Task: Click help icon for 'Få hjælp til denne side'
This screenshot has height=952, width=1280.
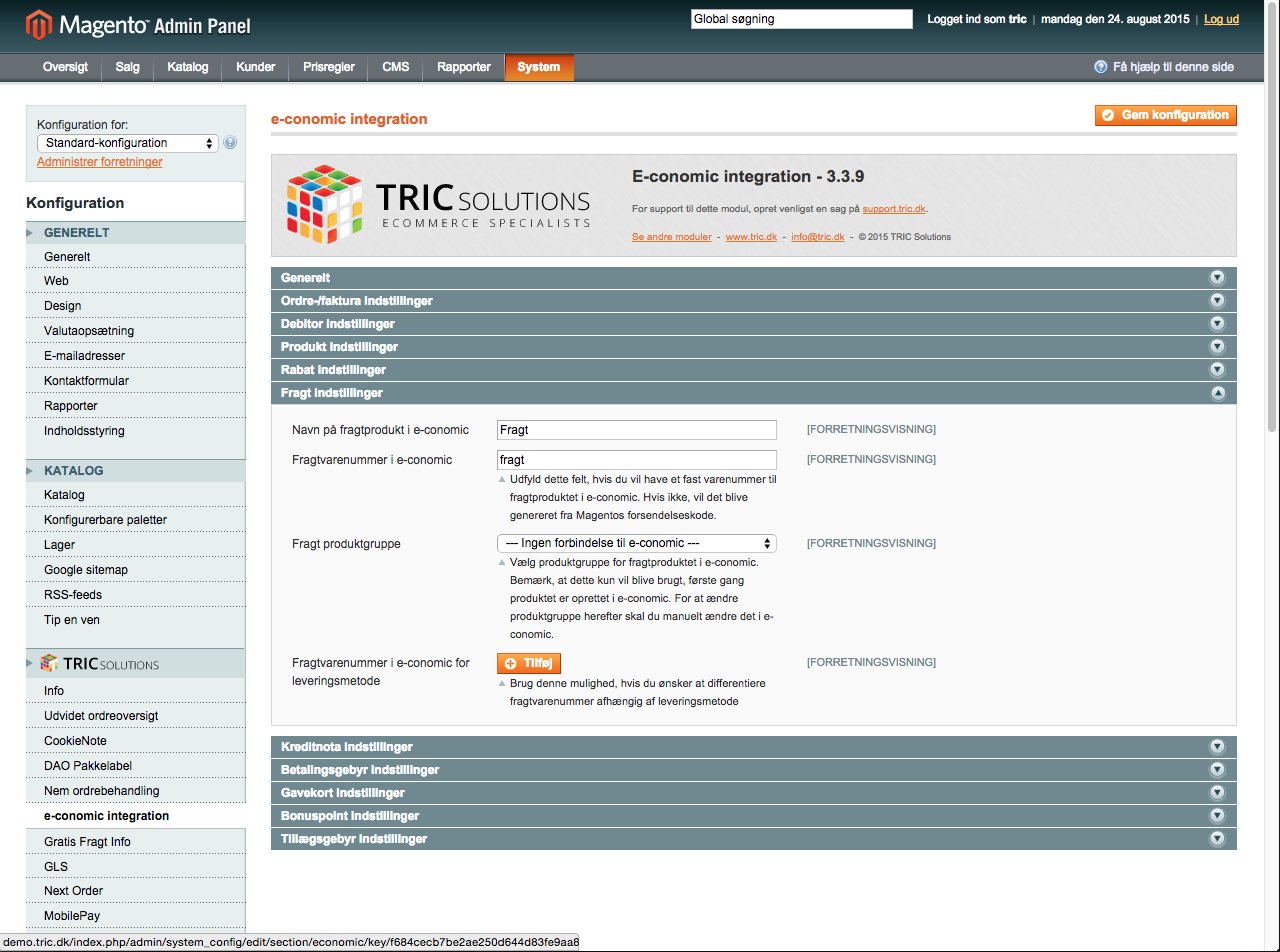Action: coord(1101,67)
